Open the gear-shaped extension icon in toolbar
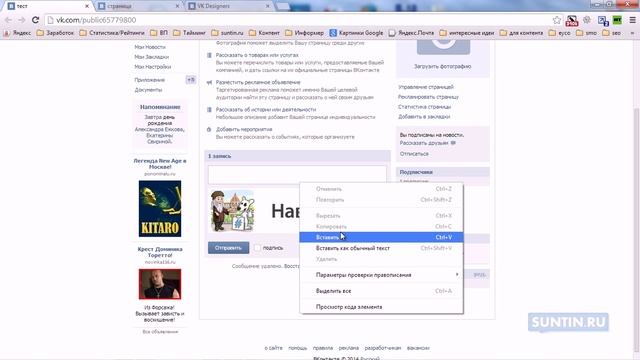Image resolution: width=640 pixels, height=360 pixels. pyautogui.click(x=587, y=20)
